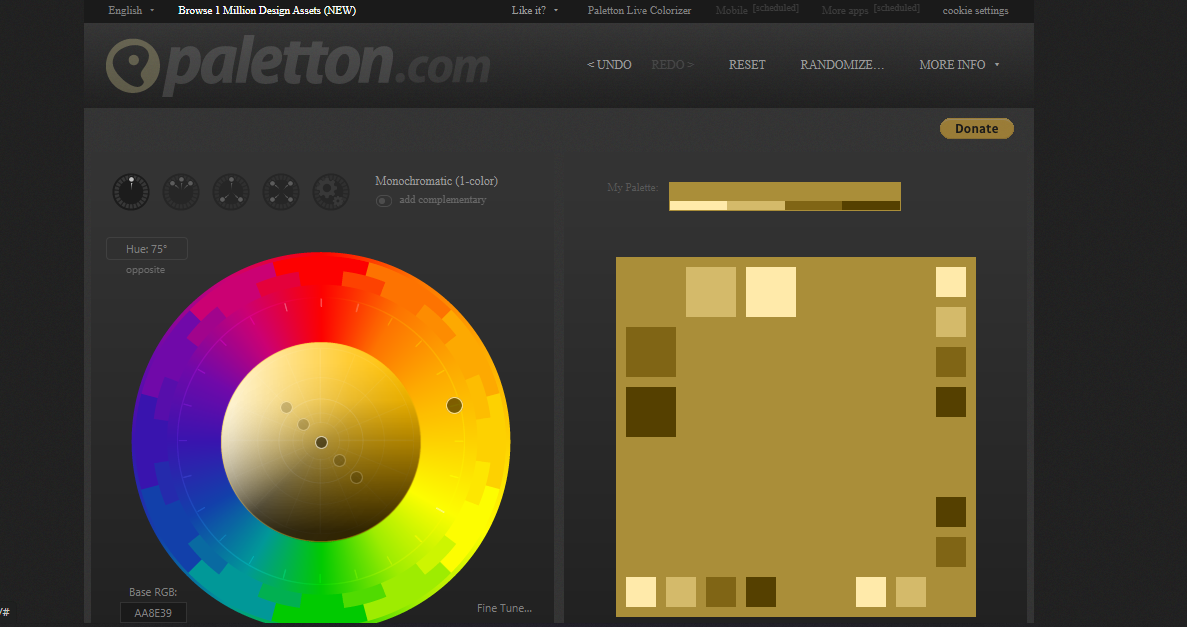Expand the MORE INFO dropdown menu

[958, 65]
